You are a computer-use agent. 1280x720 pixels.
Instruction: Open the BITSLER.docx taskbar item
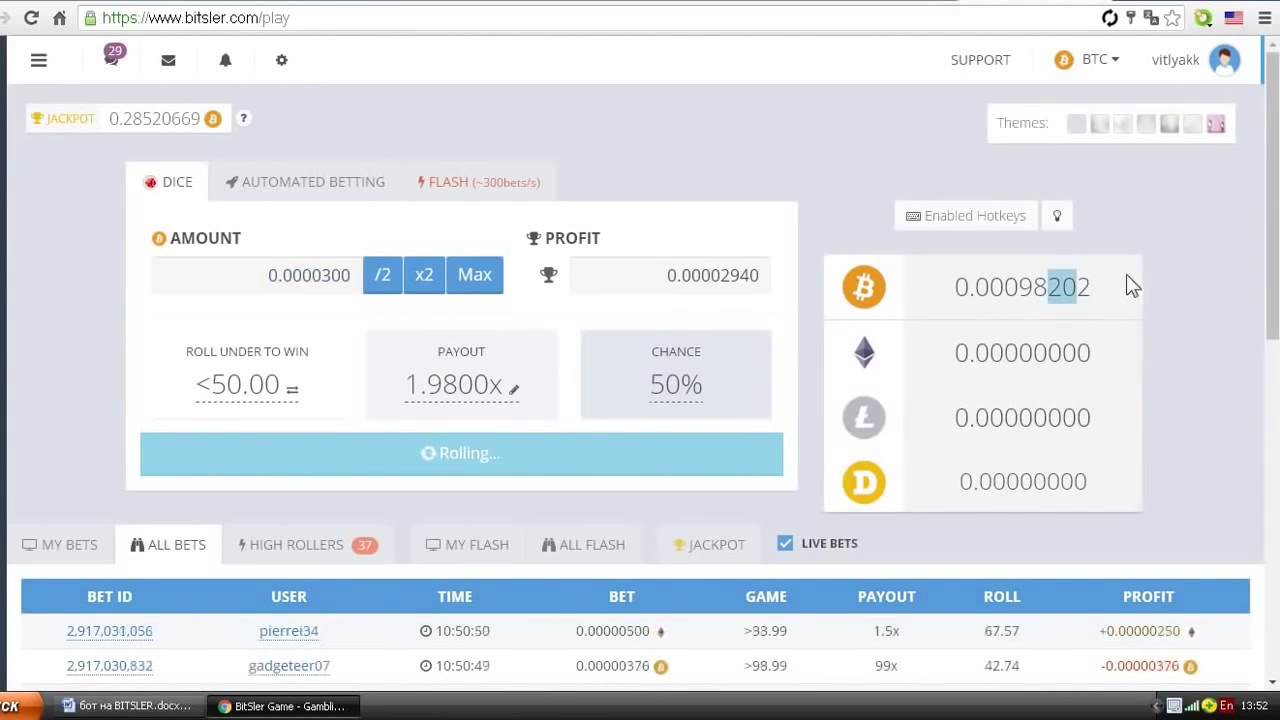(126, 706)
